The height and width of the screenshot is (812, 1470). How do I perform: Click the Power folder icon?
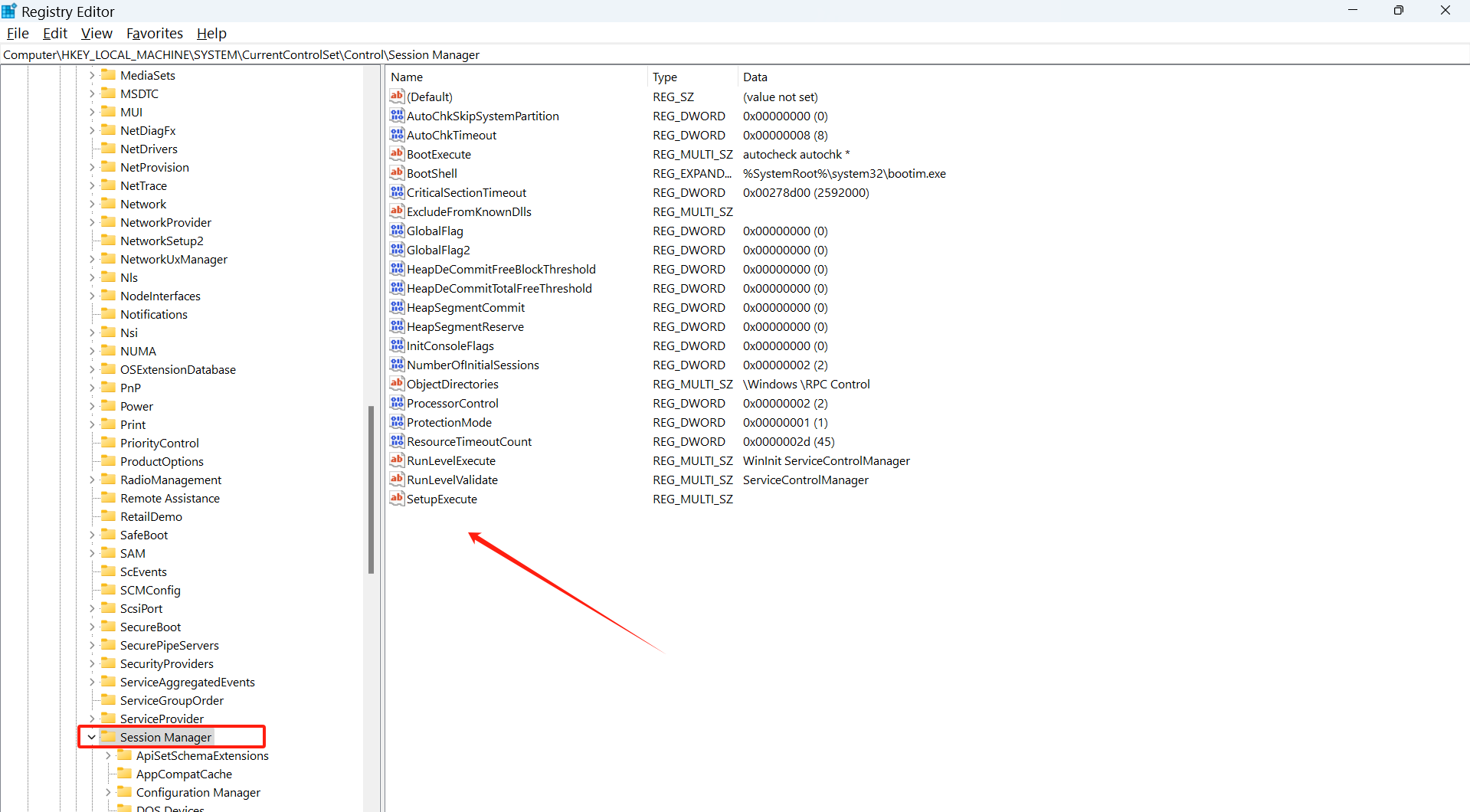(108, 405)
